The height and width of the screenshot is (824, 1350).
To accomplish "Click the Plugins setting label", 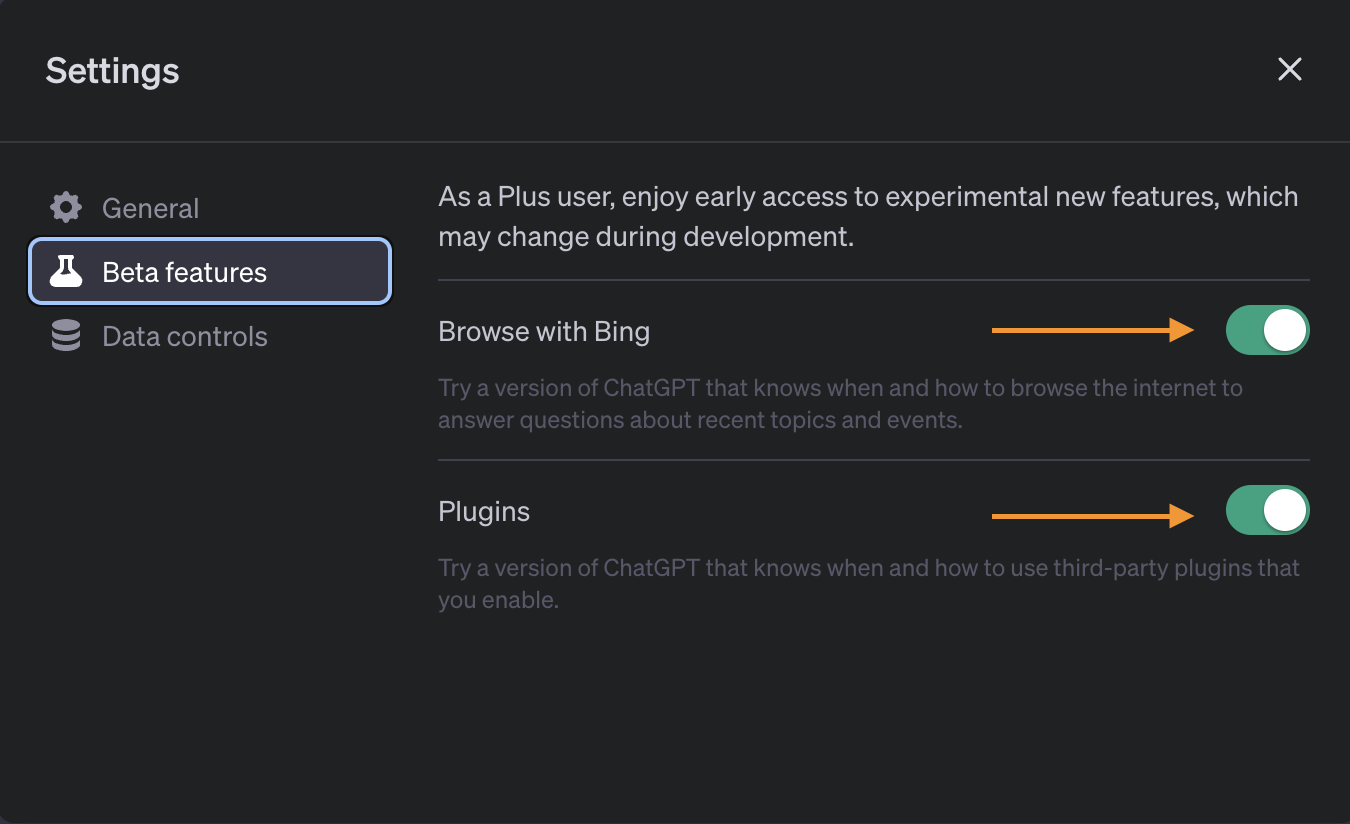I will [x=484, y=511].
